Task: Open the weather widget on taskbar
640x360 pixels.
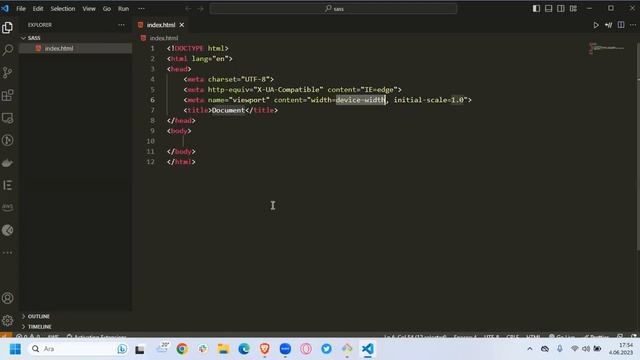Action: (162, 348)
